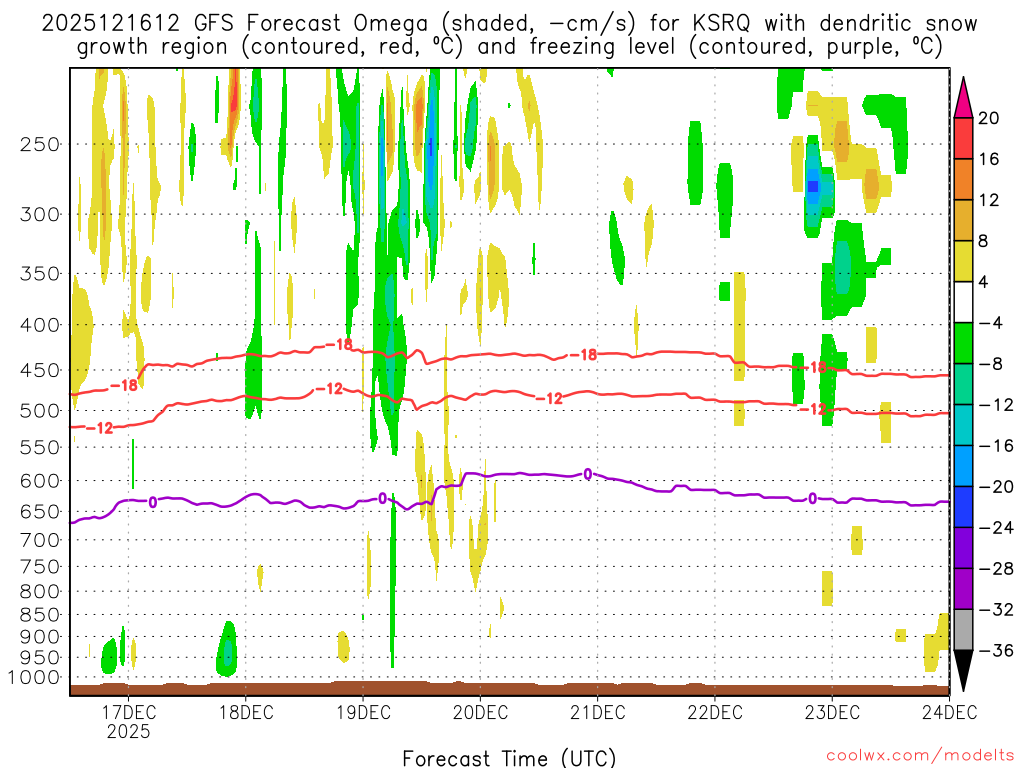Click the 250 pressure level label
1024x768 pixels.
(40, 144)
